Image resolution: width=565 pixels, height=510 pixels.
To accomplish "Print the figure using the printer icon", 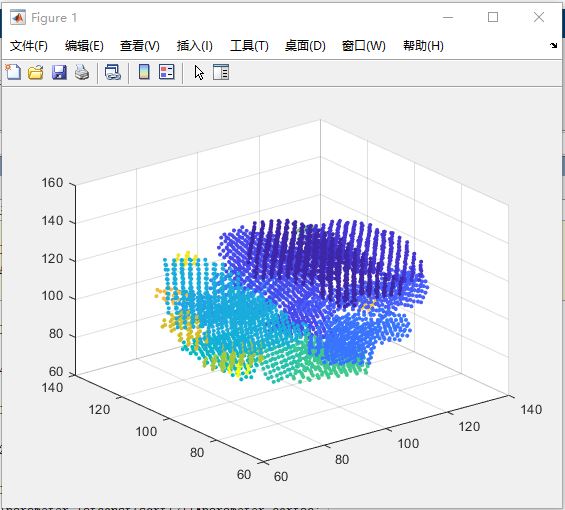I will [x=82, y=72].
